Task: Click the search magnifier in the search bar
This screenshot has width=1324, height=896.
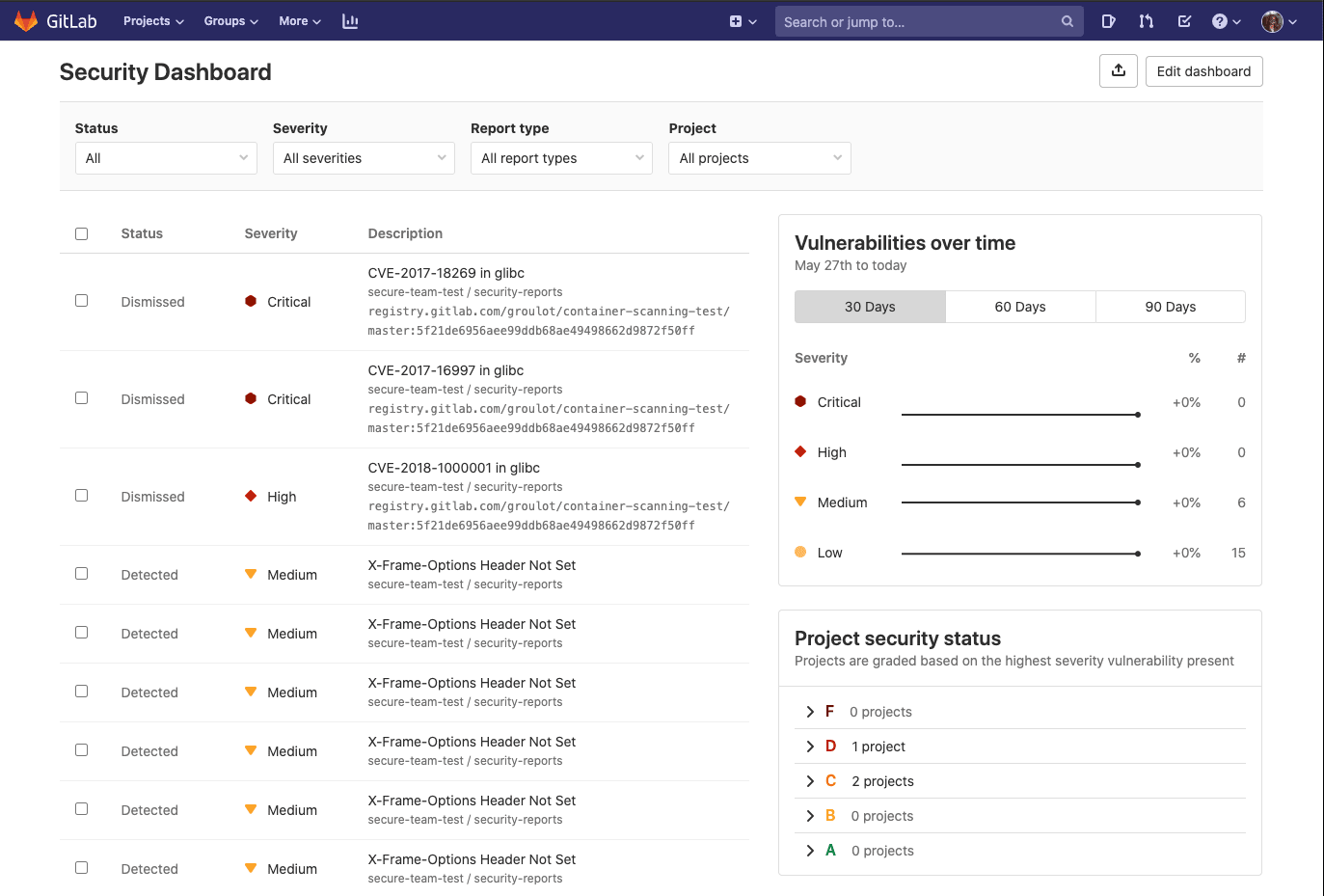Action: click(x=1067, y=20)
